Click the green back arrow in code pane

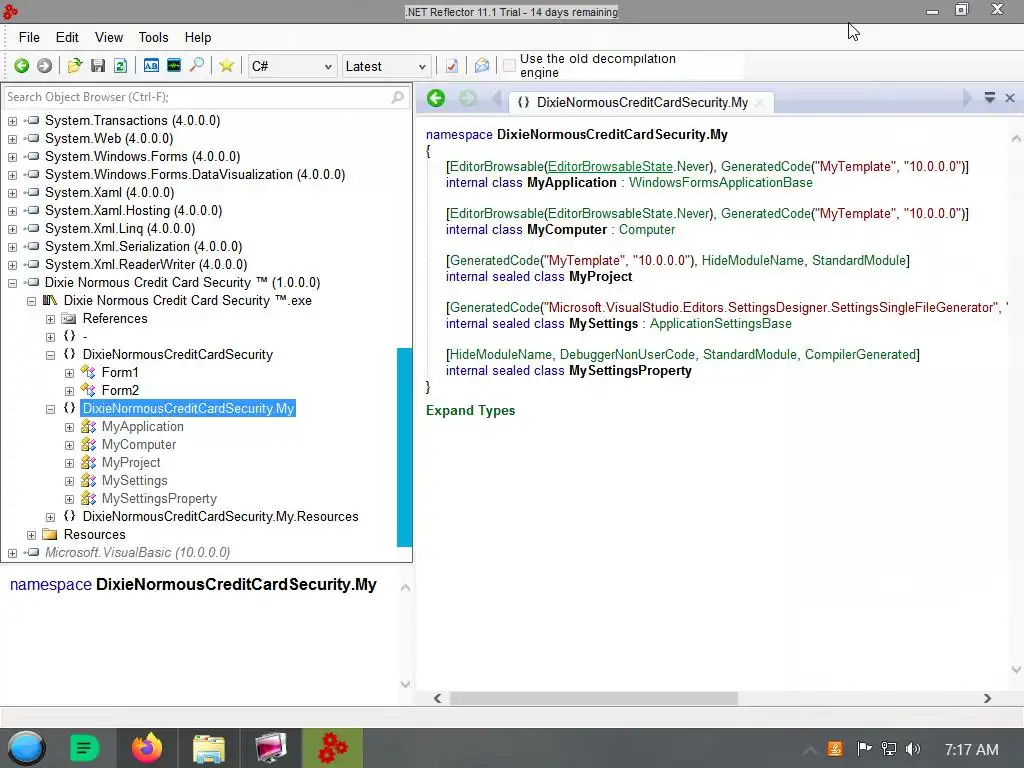(436, 99)
